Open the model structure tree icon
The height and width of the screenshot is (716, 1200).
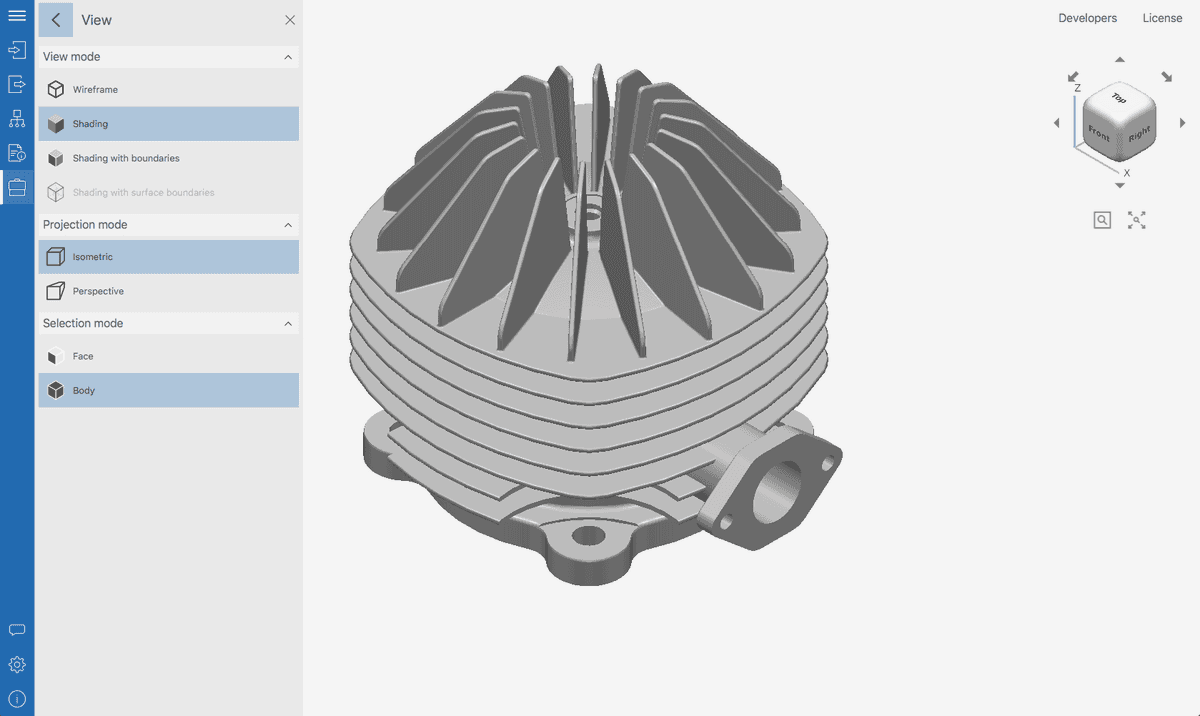17,119
